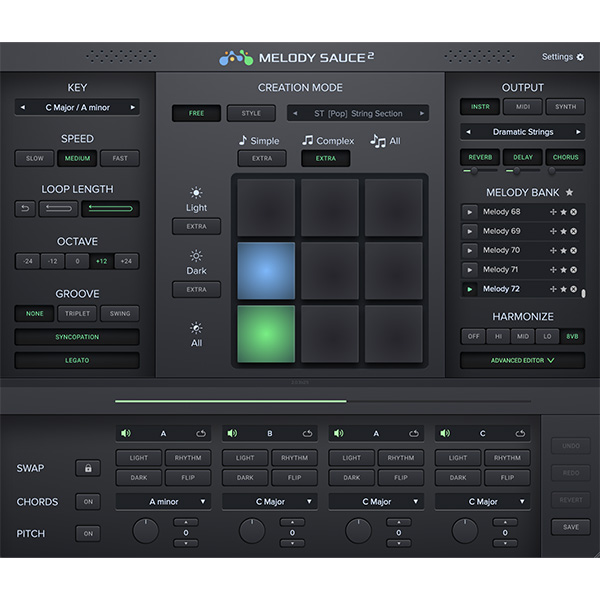The width and height of the screenshot is (600, 600).
Task: Toggle the Reverb effect
Action: click(x=480, y=157)
